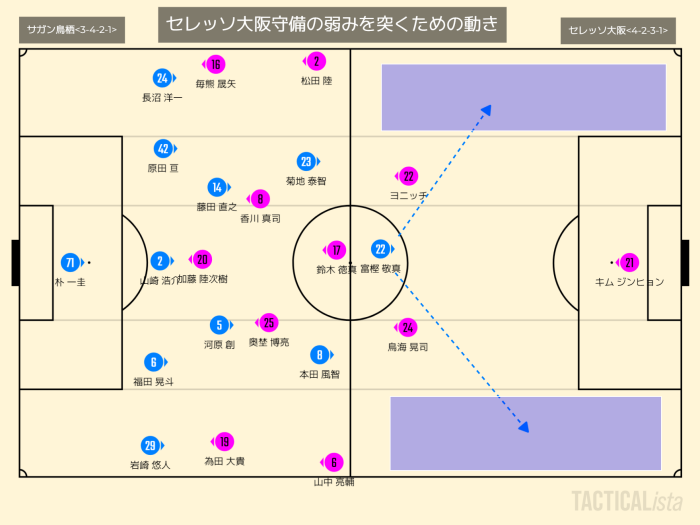
Task: Click blue player marker number 14
Action: [x=216, y=187]
